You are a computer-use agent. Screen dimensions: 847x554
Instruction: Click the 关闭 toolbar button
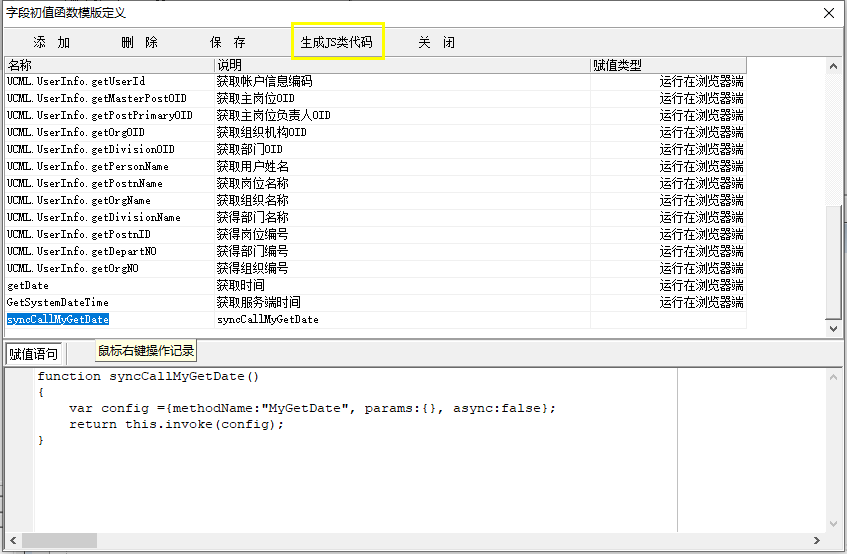(436, 43)
